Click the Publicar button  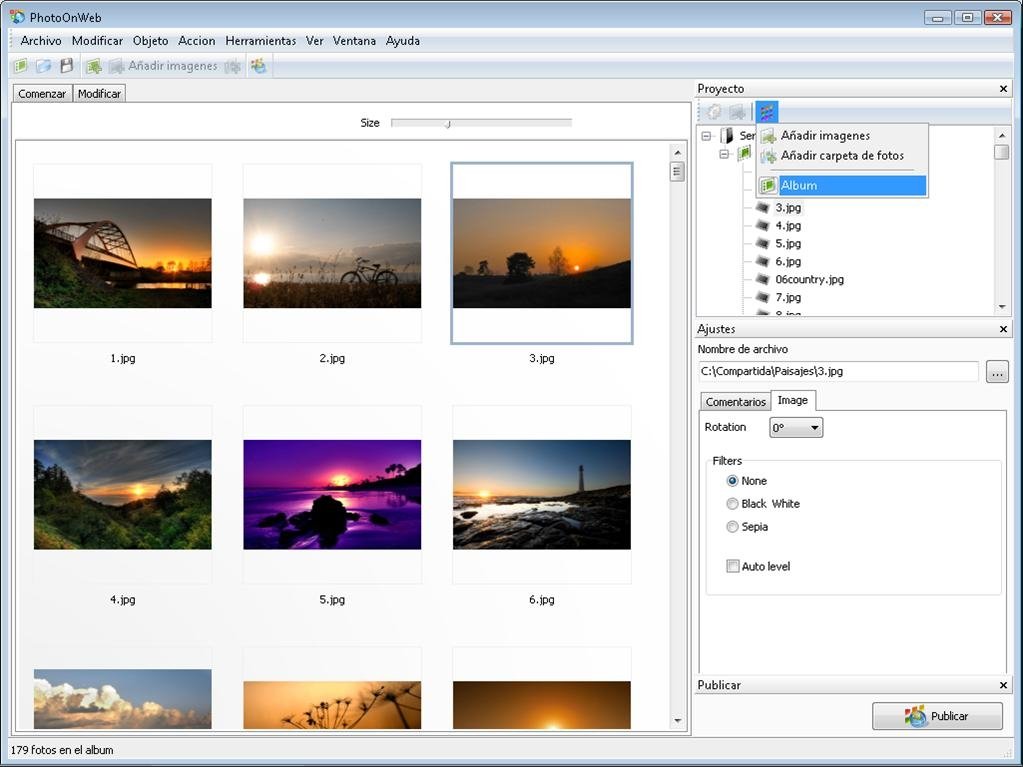tap(937, 716)
